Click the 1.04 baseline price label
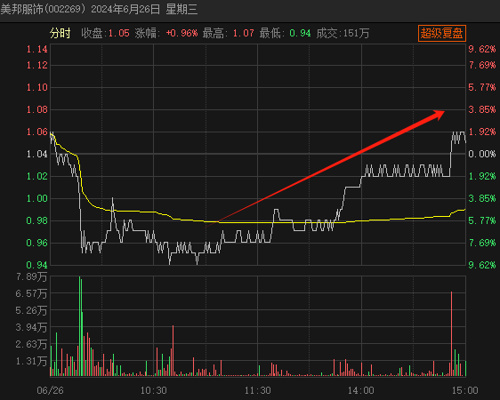This screenshot has width=500, height=400. [37, 154]
